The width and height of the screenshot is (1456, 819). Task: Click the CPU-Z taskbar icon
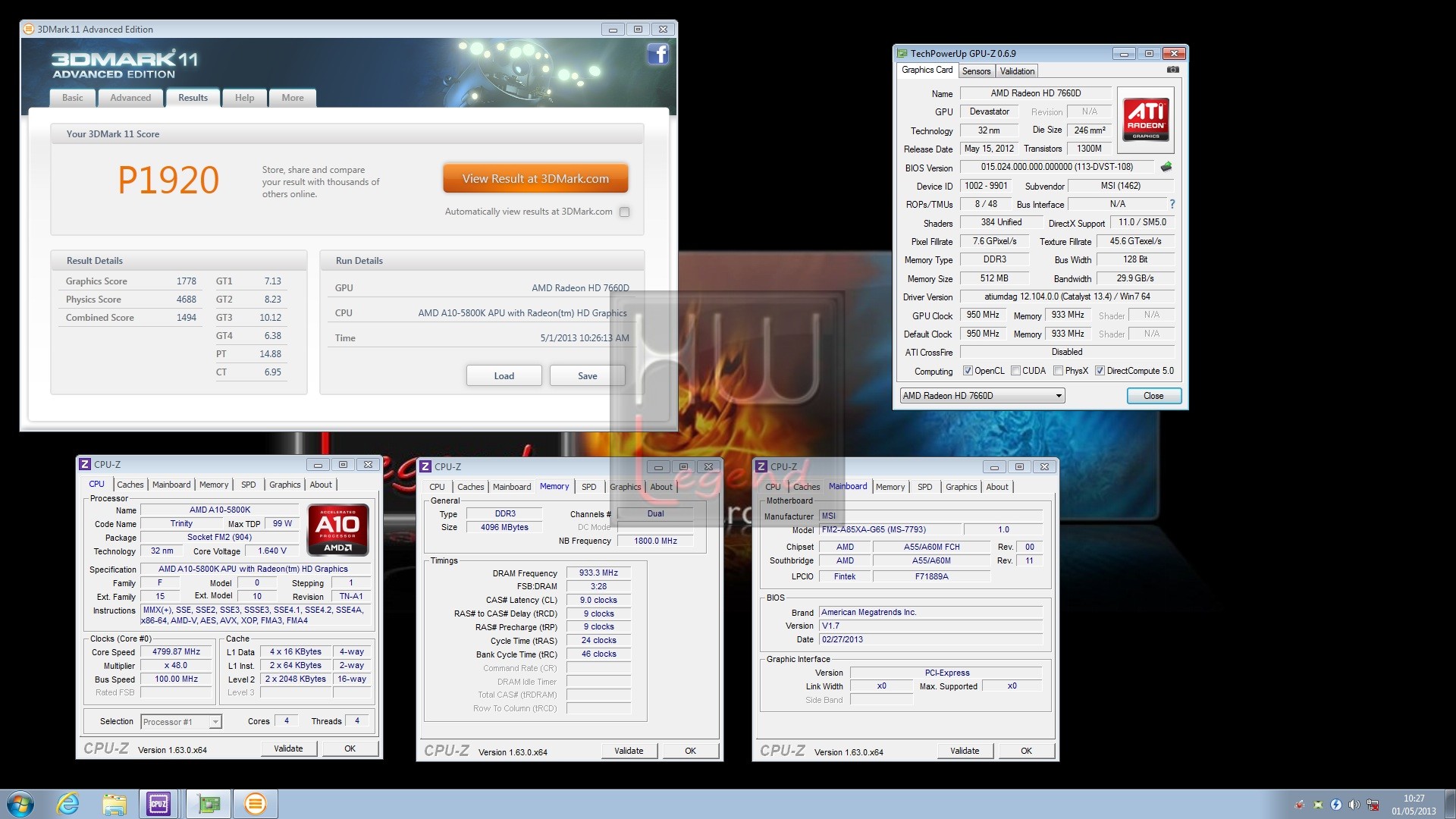[158, 804]
